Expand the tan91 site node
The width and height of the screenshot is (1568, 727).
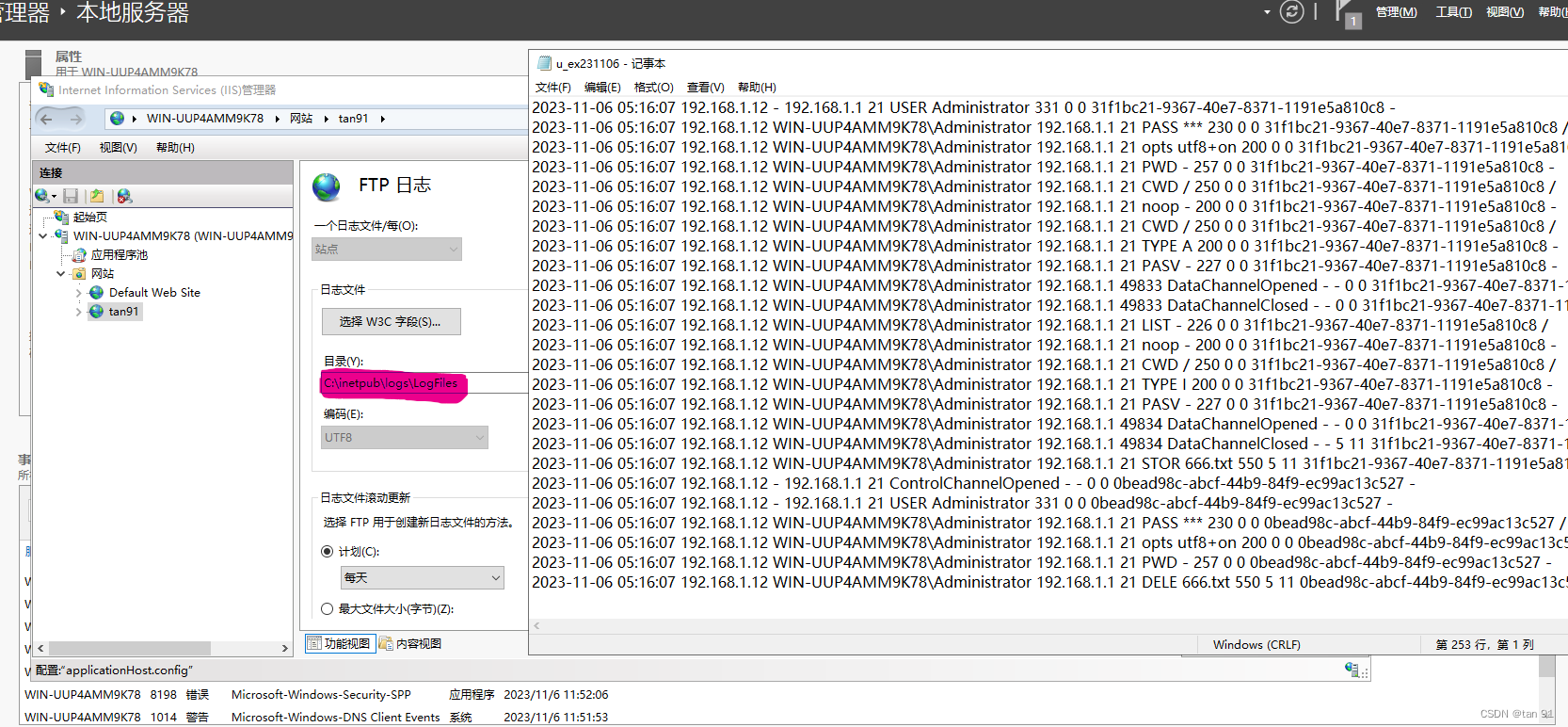79,311
